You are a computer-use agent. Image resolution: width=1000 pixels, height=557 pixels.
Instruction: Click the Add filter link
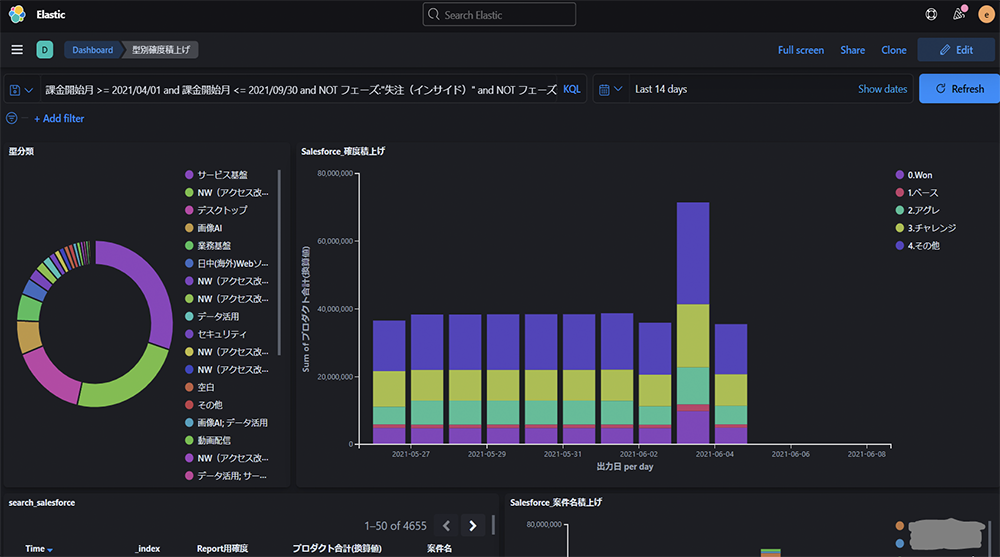[x=59, y=118]
